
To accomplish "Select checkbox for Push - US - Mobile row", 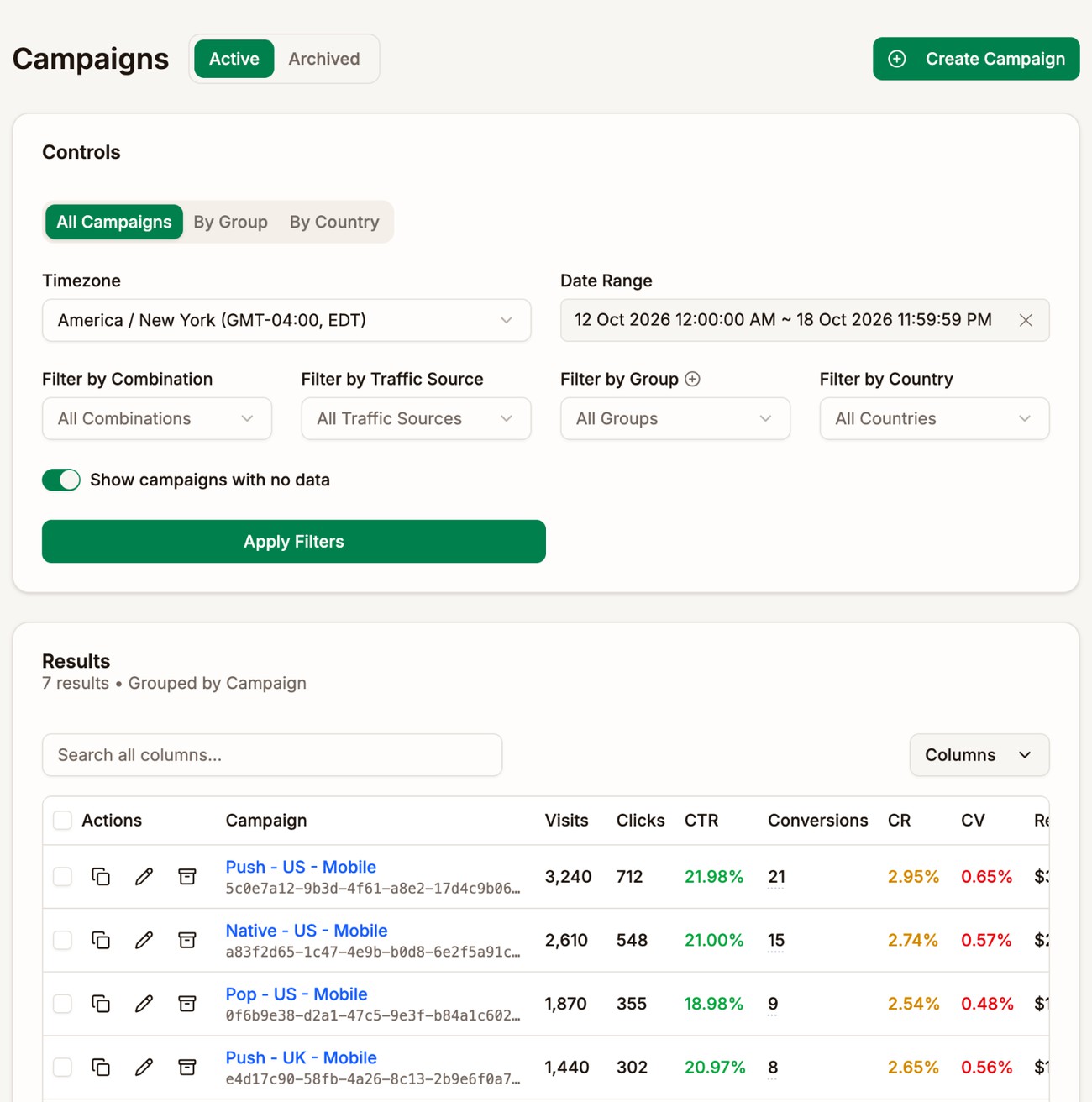I will coord(62,876).
